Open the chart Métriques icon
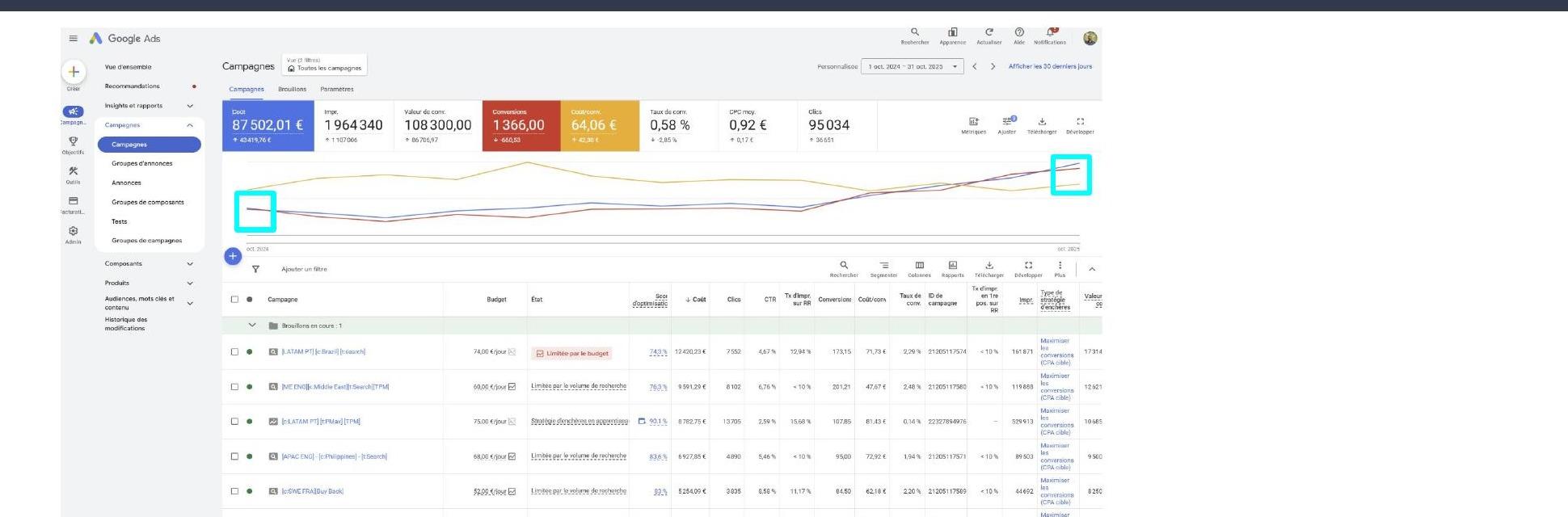1568x517 pixels. (x=973, y=122)
